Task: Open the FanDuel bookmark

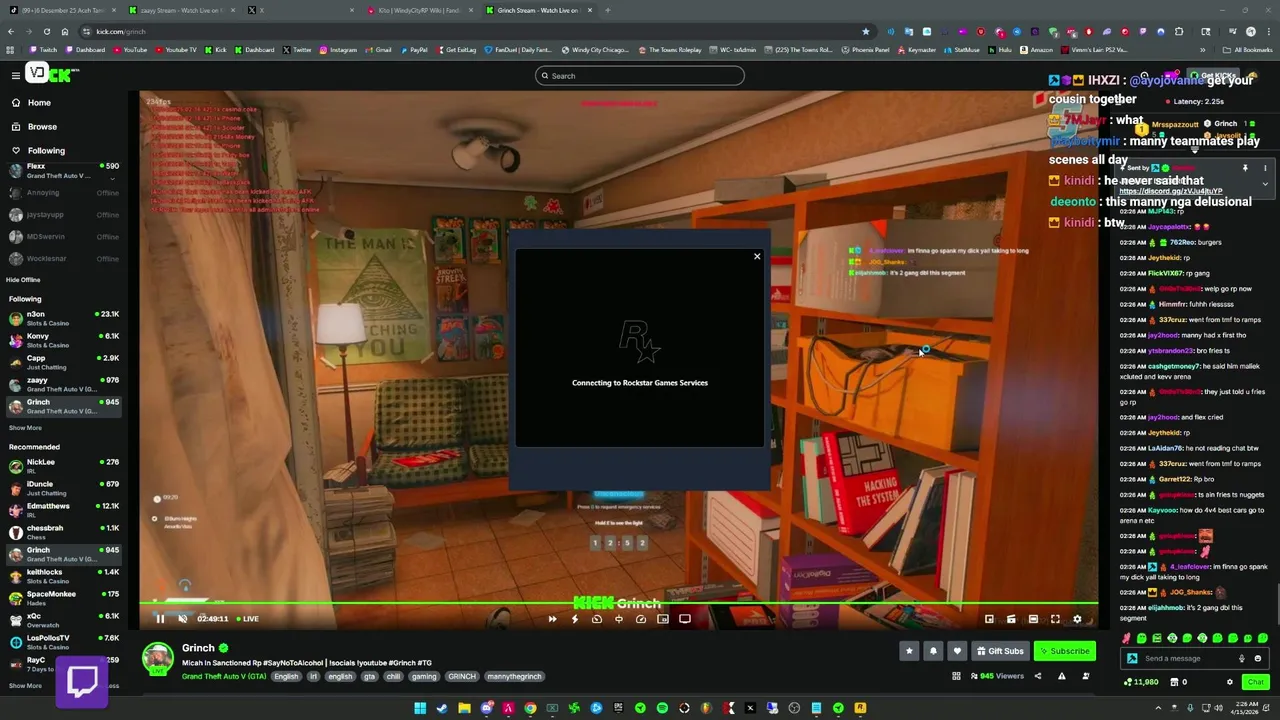Action: click(x=518, y=50)
